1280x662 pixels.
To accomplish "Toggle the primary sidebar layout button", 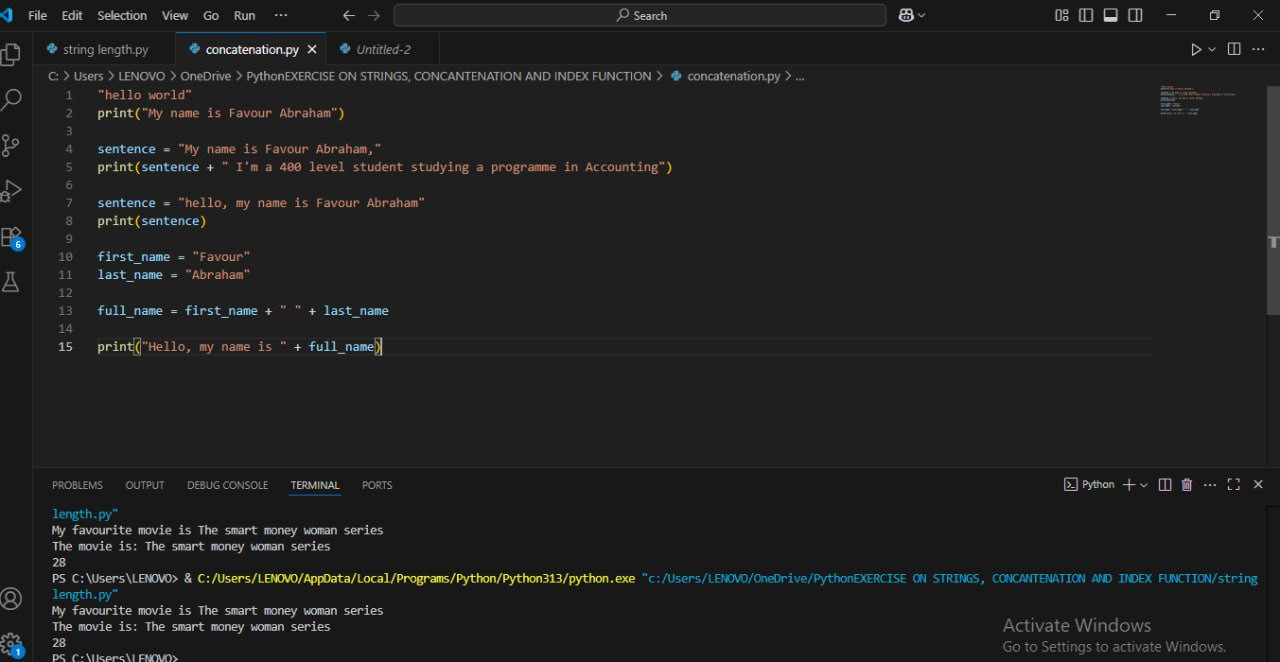I will point(1086,15).
